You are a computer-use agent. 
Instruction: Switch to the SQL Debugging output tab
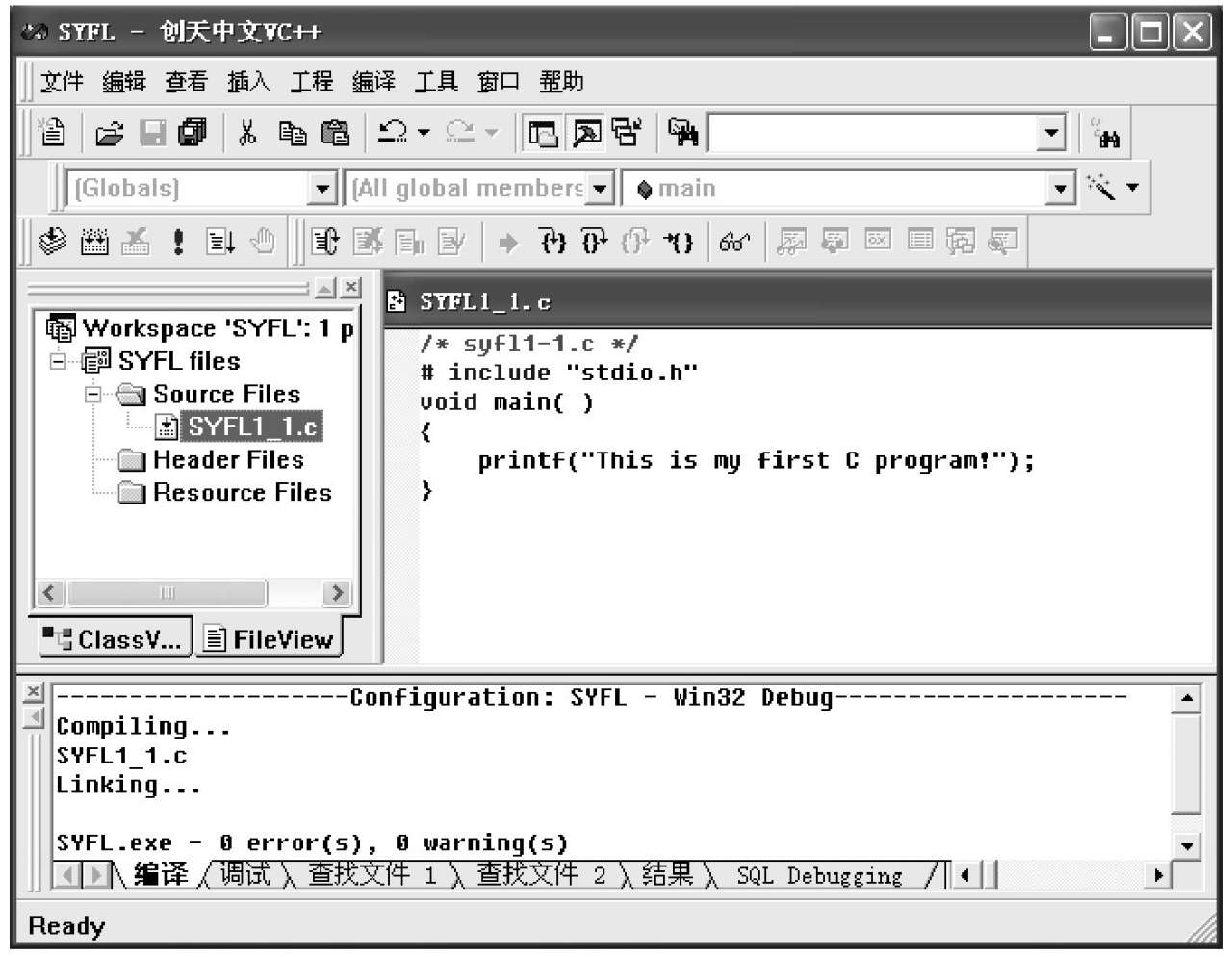(x=819, y=875)
